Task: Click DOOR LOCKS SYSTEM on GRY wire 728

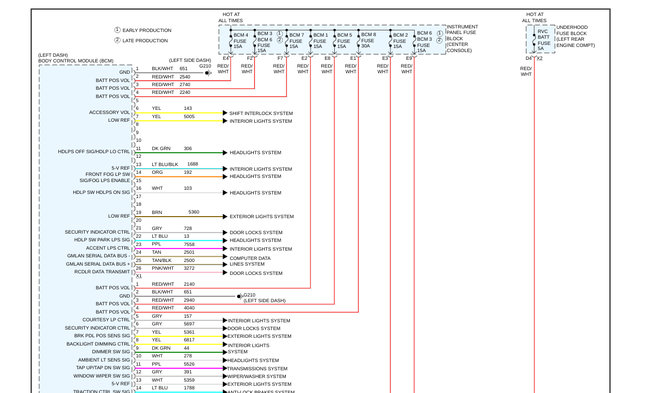Action: 256,233
